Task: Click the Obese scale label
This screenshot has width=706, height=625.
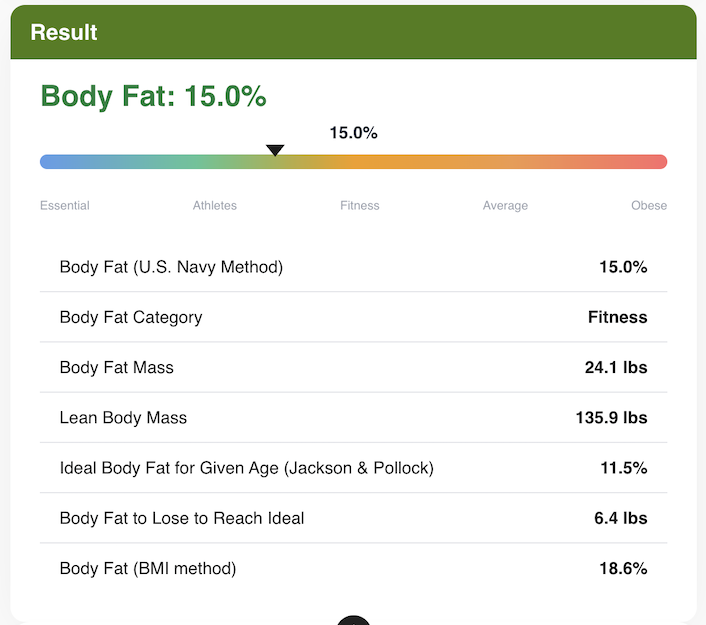Action: click(x=648, y=206)
